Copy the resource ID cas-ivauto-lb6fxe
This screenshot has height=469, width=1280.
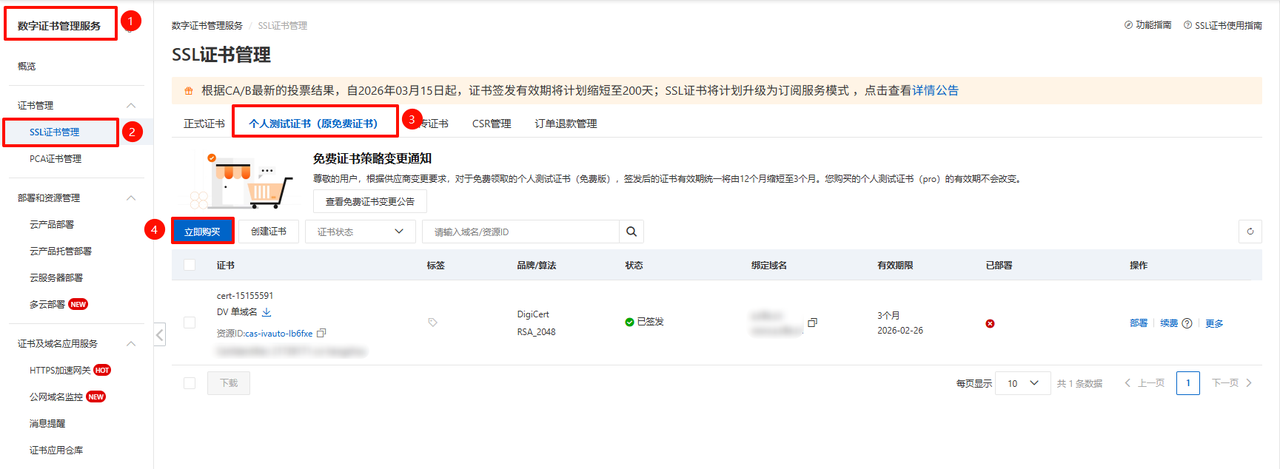click(x=321, y=332)
